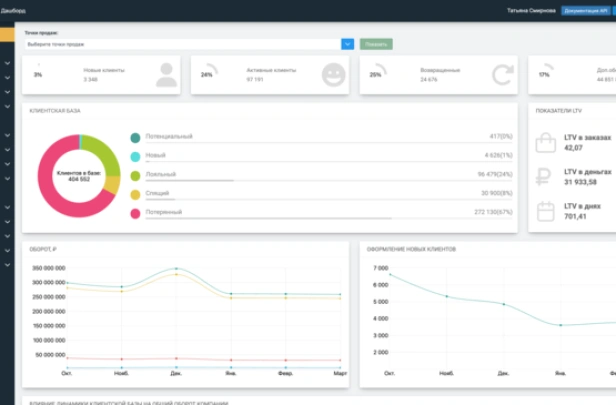Click the green Лояльный legend swatch
Viewport: 616px width, 405px height.
click(x=135, y=175)
